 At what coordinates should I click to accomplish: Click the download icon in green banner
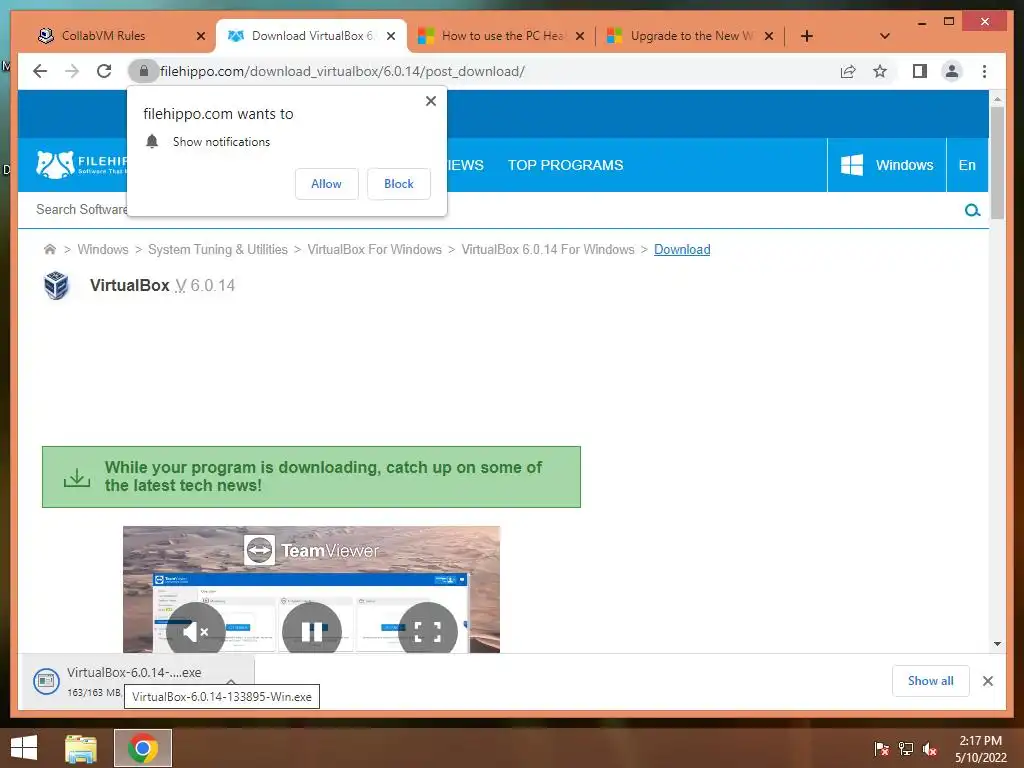click(x=77, y=477)
